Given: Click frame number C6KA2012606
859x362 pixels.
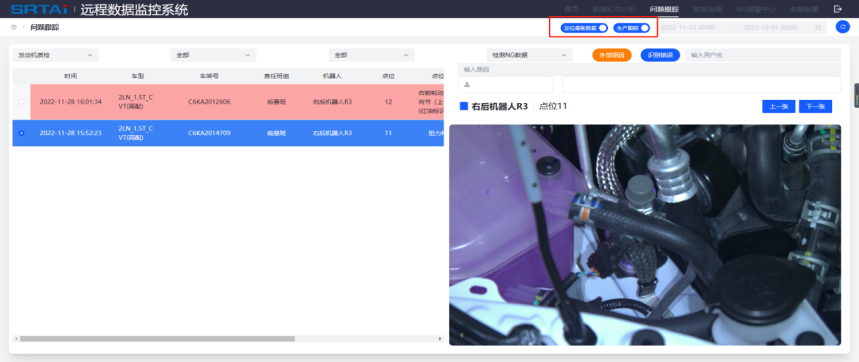Looking at the screenshot, I should click(209, 102).
